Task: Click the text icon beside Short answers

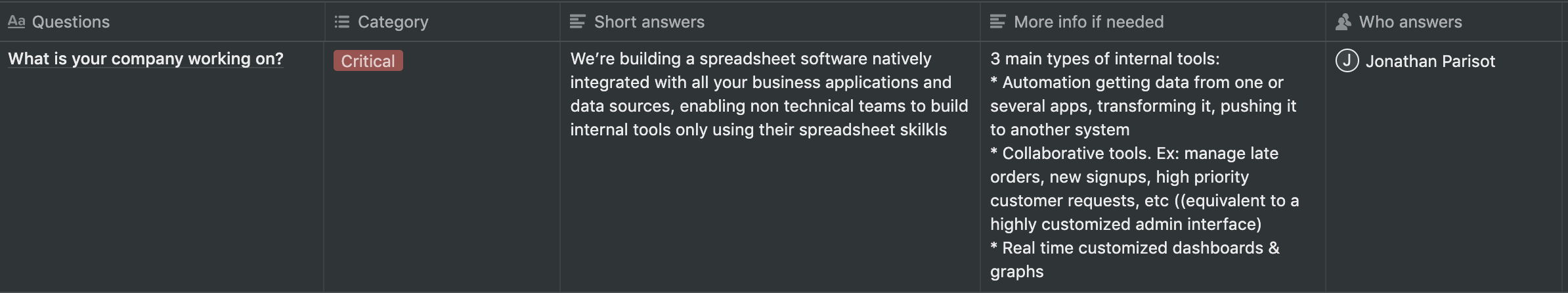Action: tap(578, 22)
